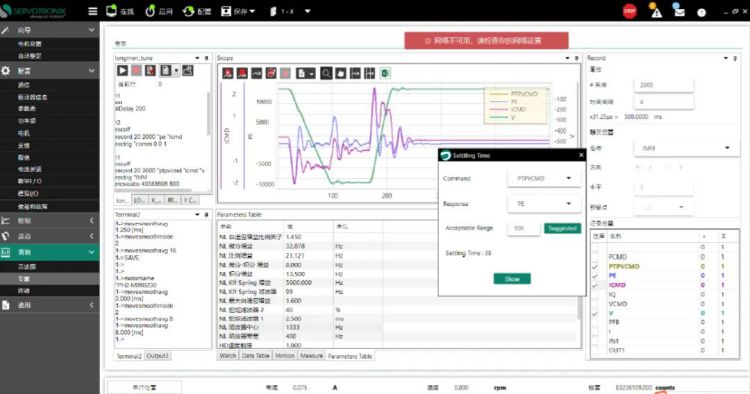Uncheck the V record variable

point(595,314)
